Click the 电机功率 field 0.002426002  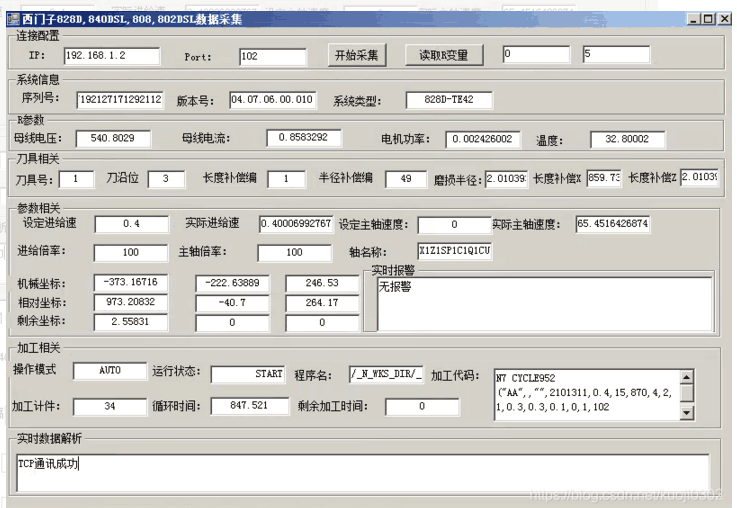pyautogui.click(x=483, y=140)
